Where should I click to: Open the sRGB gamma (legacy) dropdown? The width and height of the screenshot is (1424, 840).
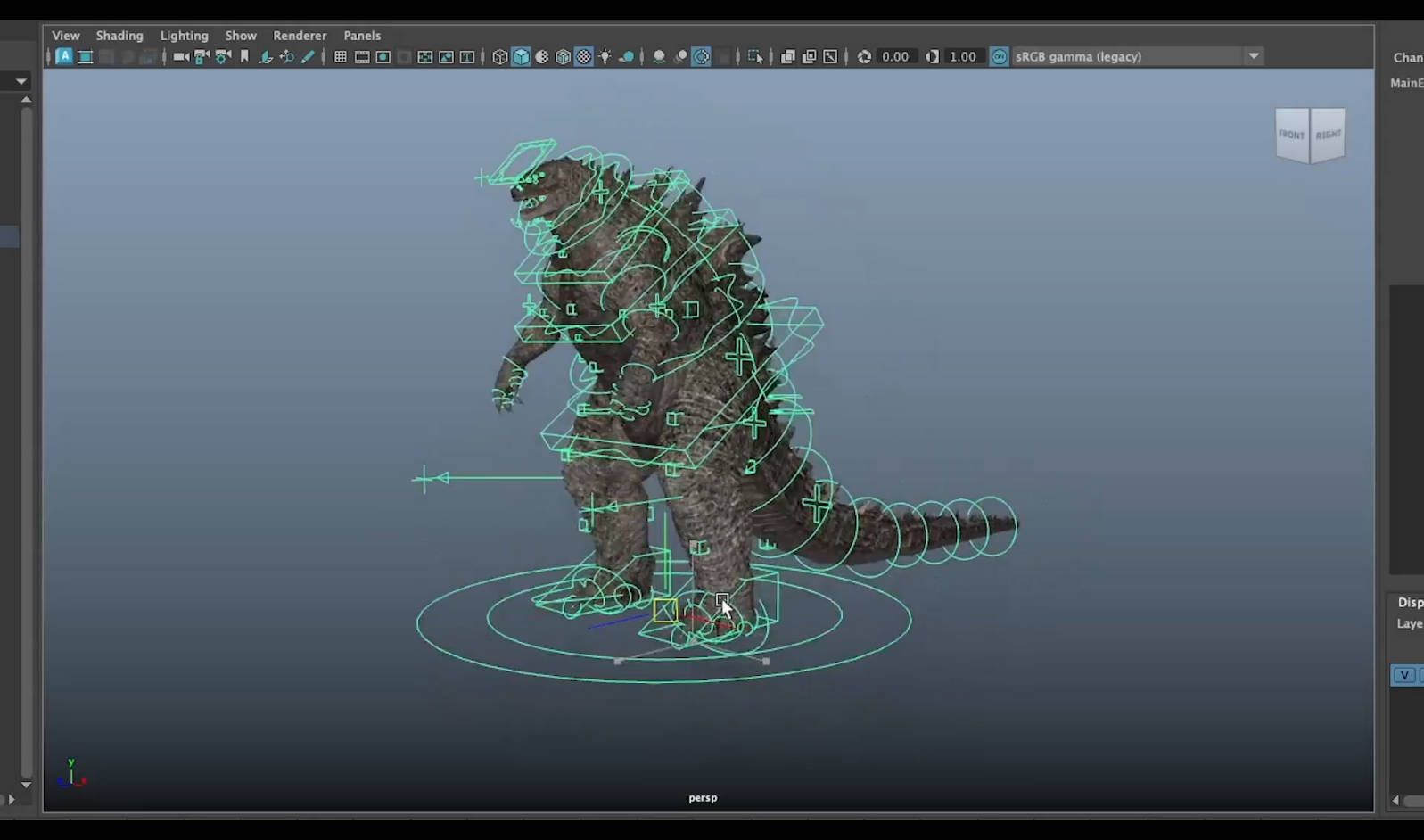click(1254, 56)
